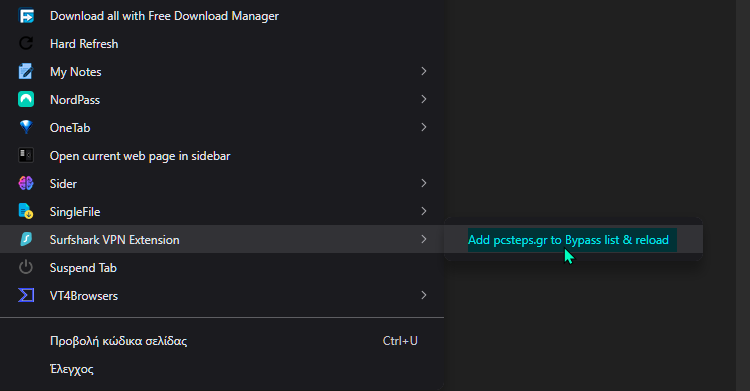
Task: Click the My Notes notepad icon
Action: [x=26, y=72]
